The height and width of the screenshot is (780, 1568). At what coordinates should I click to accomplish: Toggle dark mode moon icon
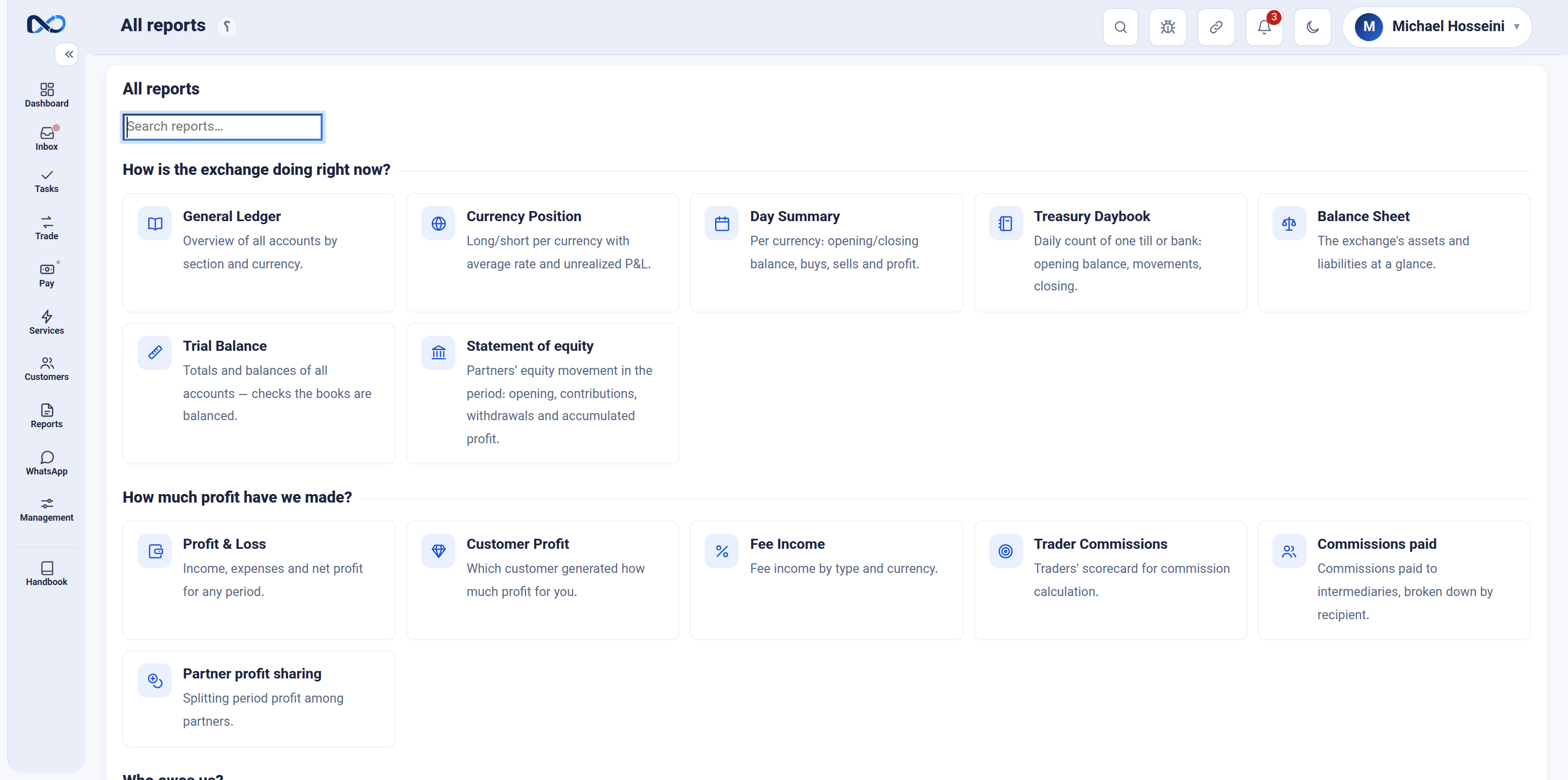point(1312,27)
